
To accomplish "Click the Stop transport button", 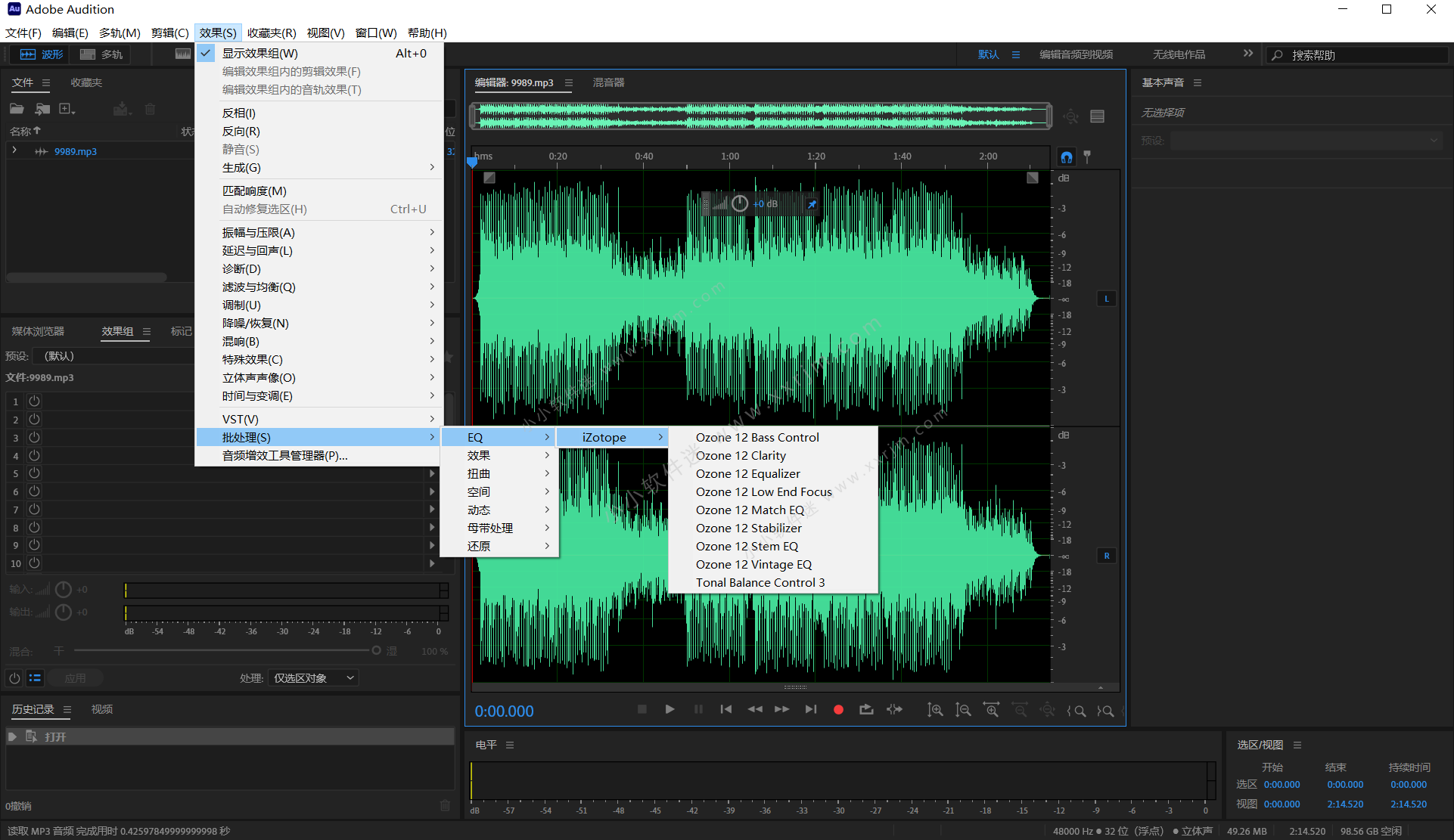I will click(642, 709).
